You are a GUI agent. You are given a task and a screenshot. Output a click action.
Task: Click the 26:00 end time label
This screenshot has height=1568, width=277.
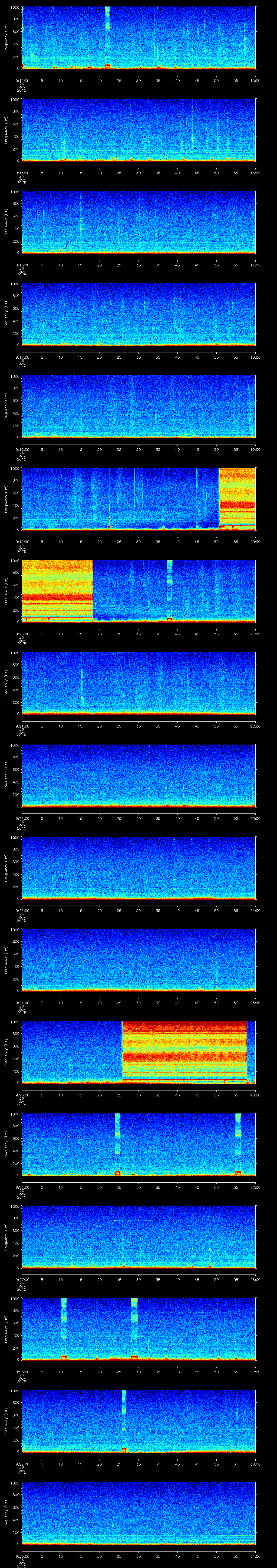[x=255, y=1095]
